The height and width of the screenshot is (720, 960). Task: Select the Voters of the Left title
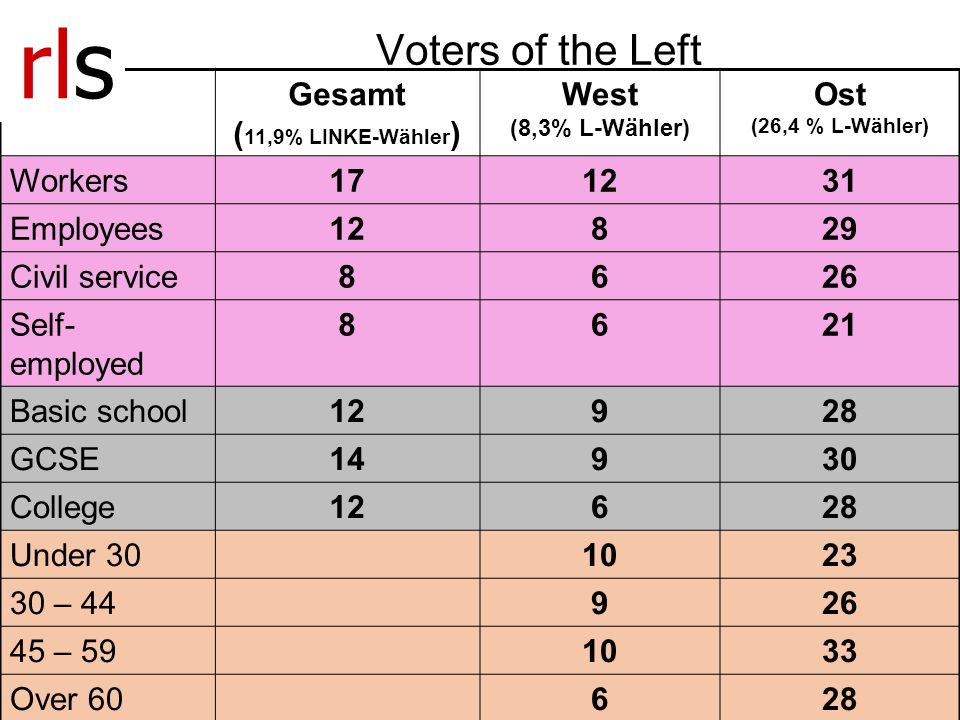pos(538,50)
